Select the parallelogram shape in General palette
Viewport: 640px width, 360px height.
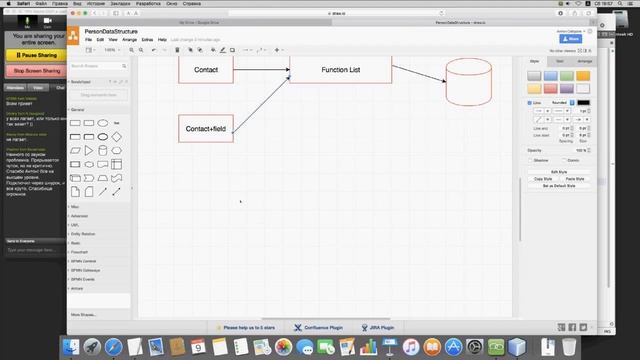75,151
